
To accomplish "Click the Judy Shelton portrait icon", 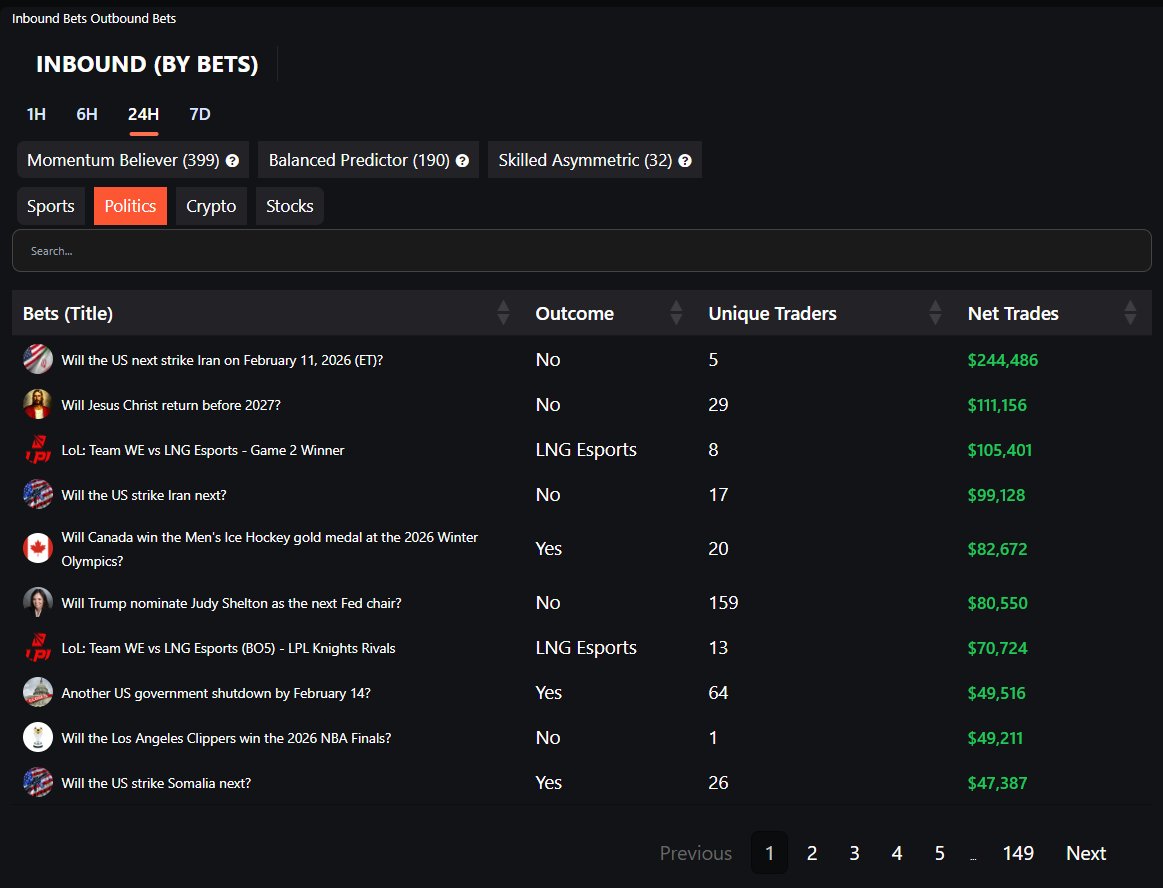I will click(38, 603).
